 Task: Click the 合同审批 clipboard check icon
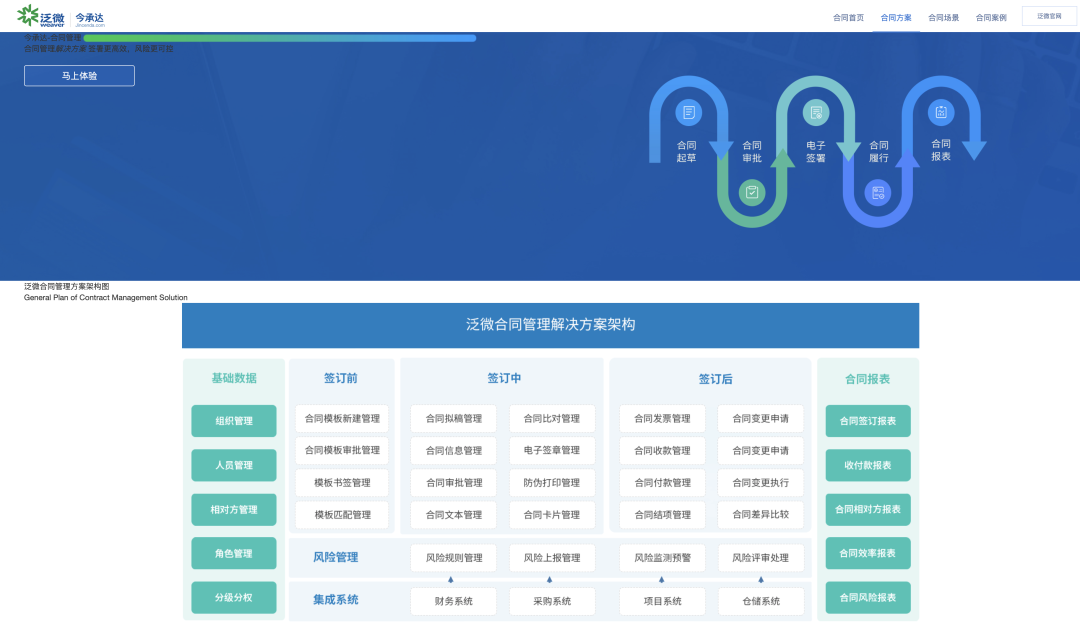(x=751, y=192)
